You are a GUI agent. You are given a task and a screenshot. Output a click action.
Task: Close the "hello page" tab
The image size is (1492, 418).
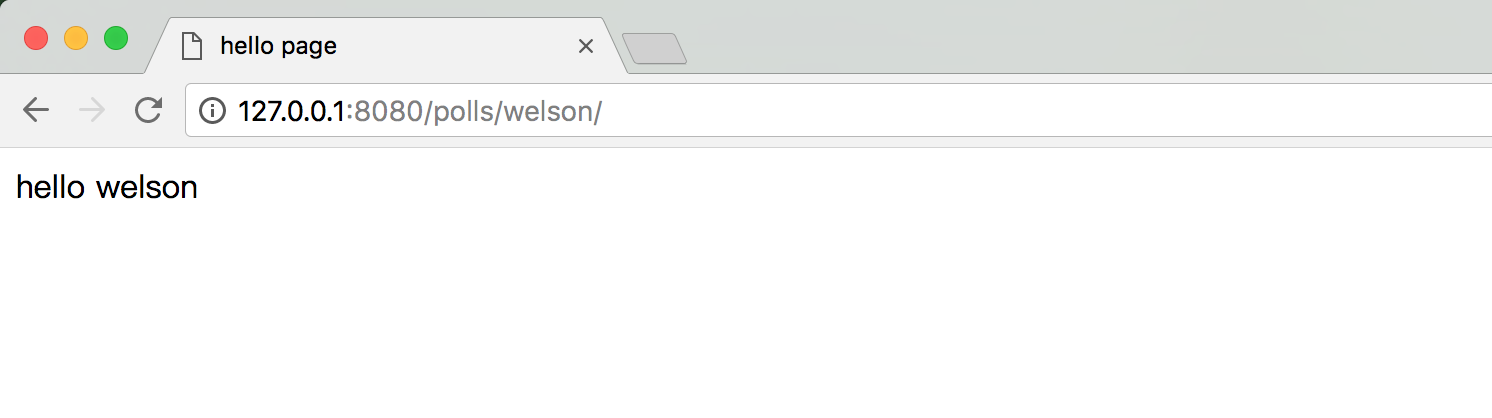click(586, 46)
